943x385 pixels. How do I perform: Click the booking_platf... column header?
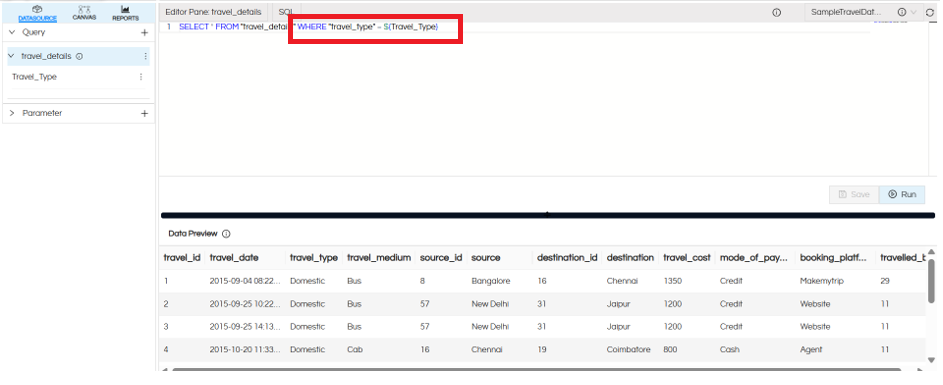click(834, 257)
